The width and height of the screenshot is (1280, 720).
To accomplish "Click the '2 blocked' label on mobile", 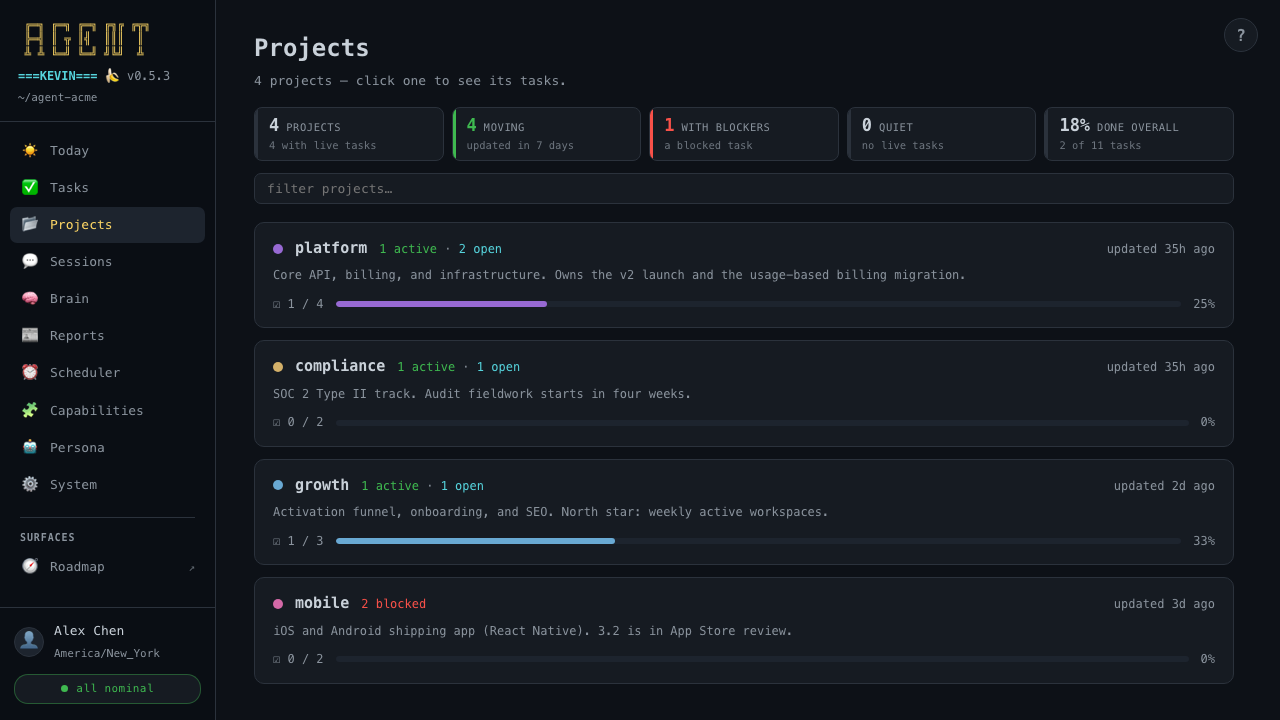I will [394, 604].
